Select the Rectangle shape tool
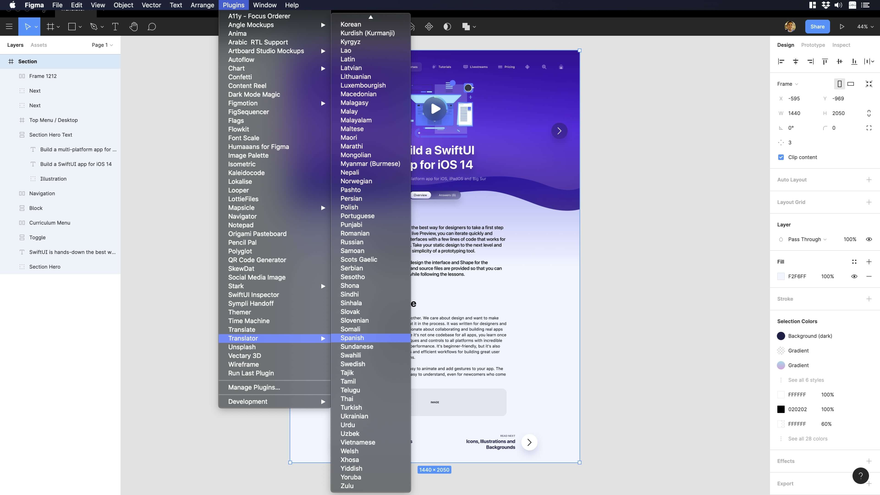The width and height of the screenshot is (880, 495). pyautogui.click(x=72, y=26)
